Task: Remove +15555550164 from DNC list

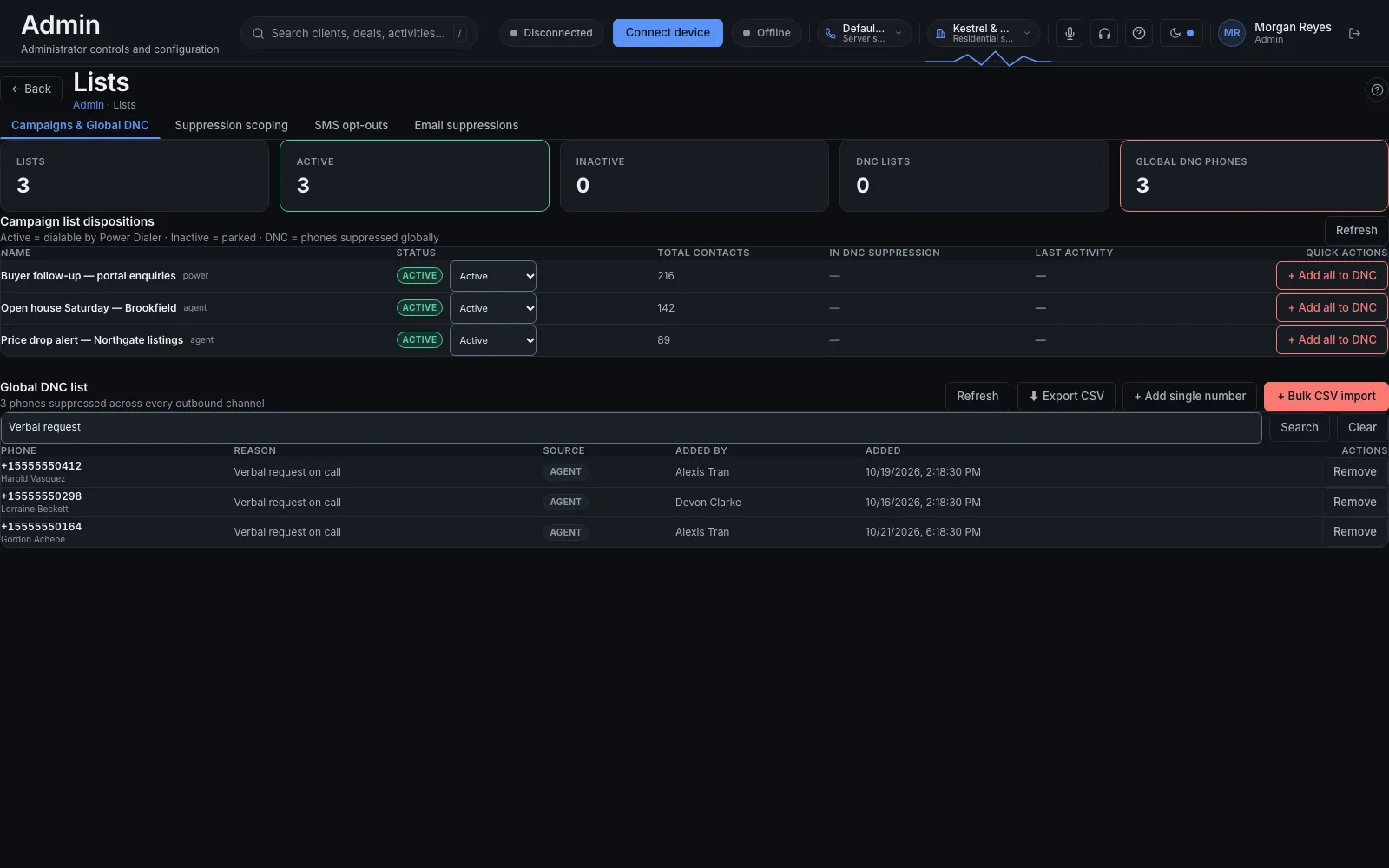Action: [1354, 531]
